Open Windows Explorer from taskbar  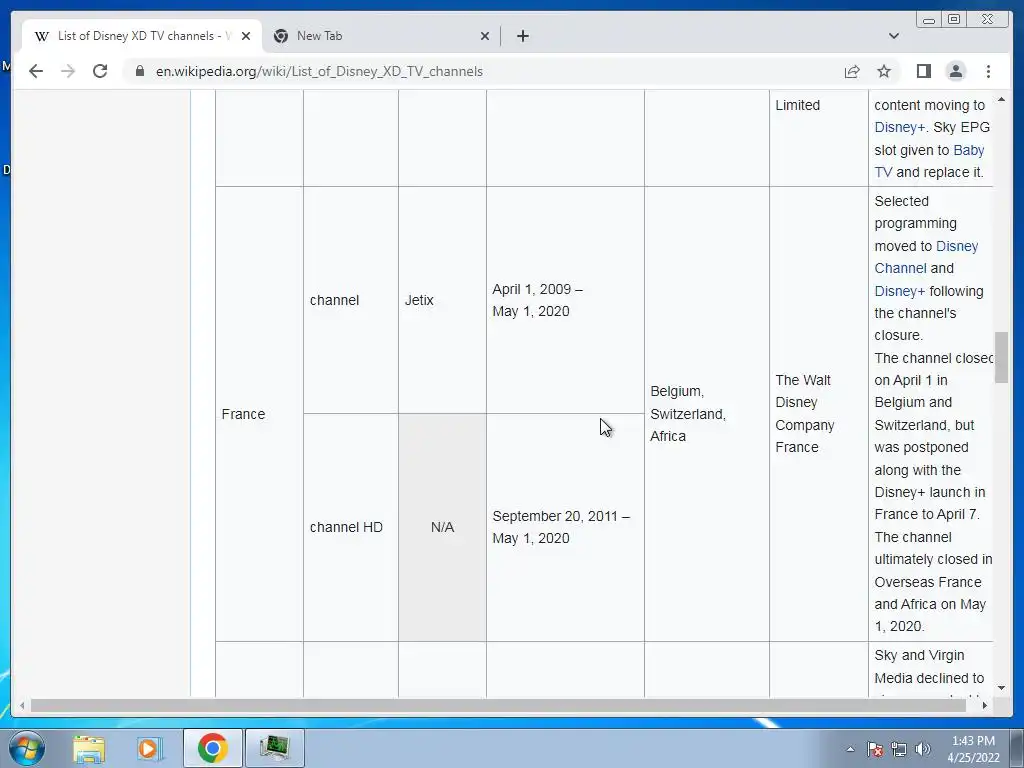coord(89,748)
